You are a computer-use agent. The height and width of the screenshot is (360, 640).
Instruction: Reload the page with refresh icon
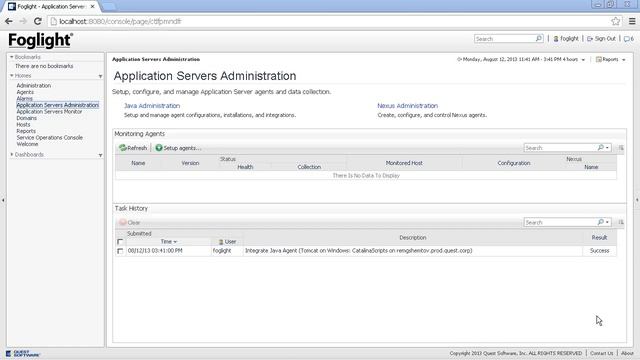pyautogui.click(x=38, y=21)
